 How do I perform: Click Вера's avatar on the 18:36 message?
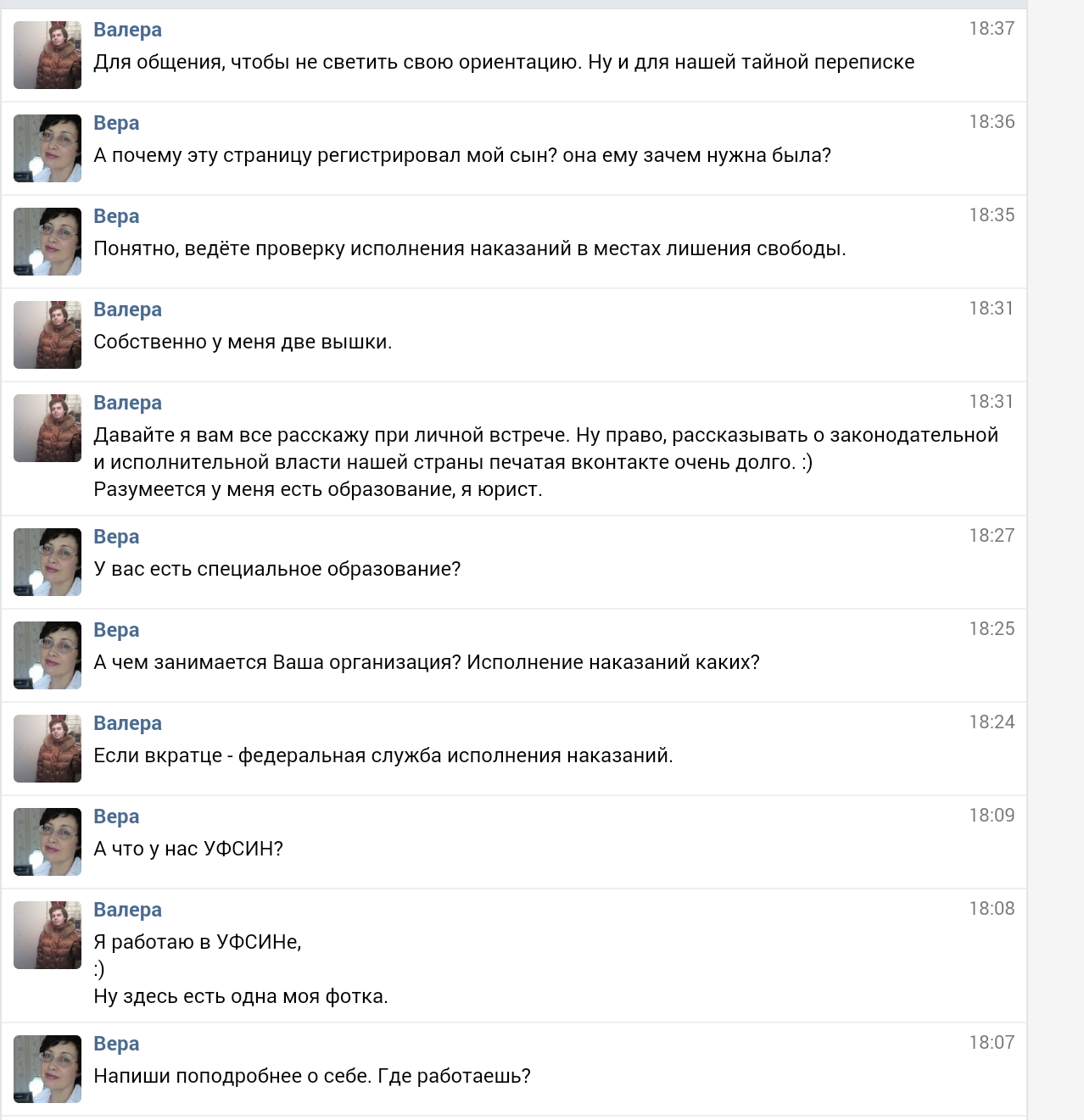tap(47, 148)
